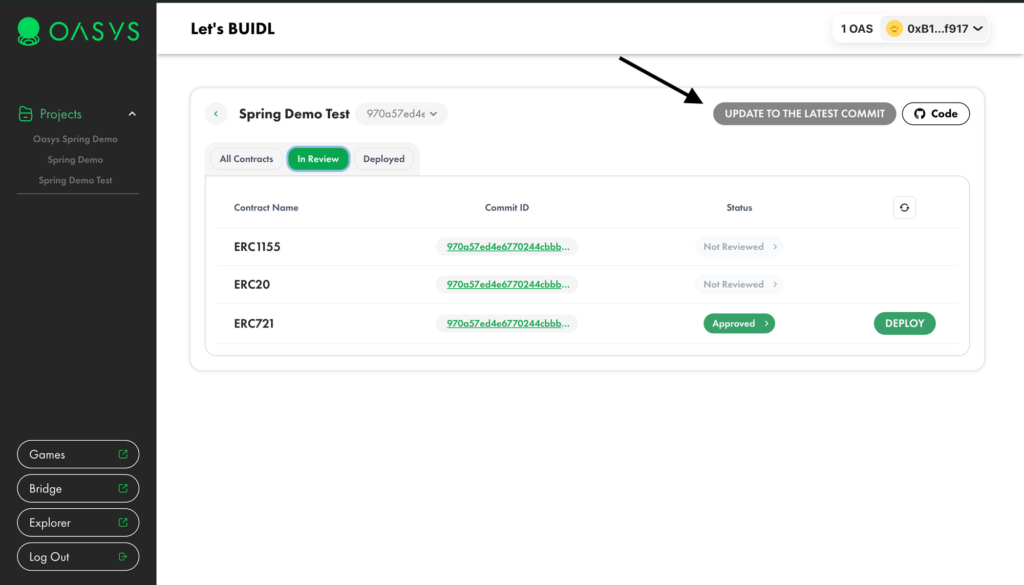
Task: Deploy the ERC721 contract
Action: coord(904,323)
